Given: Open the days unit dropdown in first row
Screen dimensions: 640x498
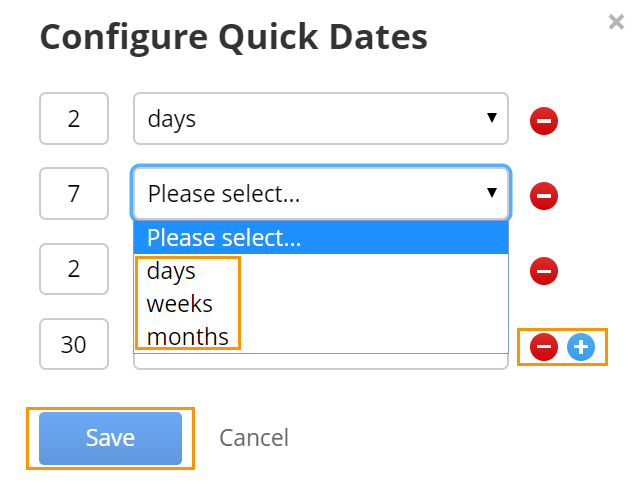Looking at the screenshot, I should click(x=321, y=118).
